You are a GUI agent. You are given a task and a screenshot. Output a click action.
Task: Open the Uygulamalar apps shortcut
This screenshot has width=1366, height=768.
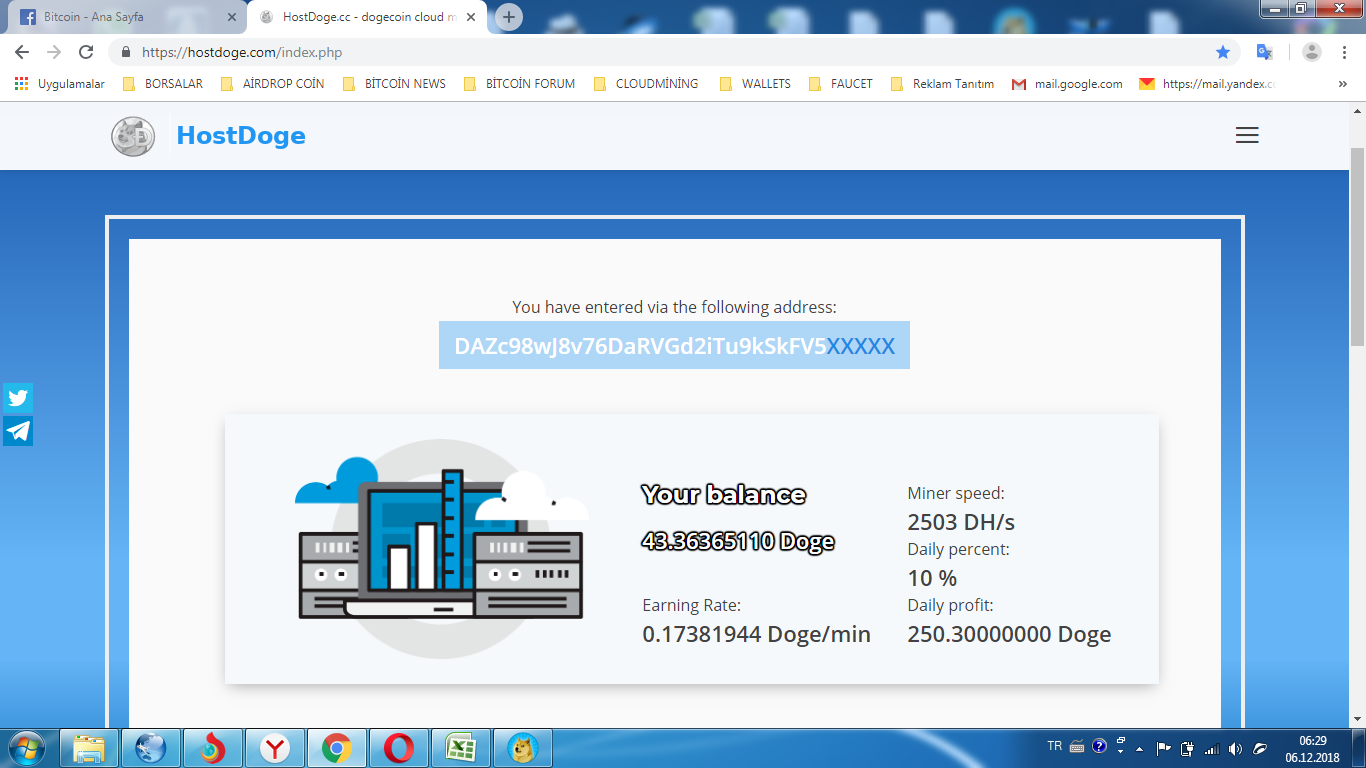coord(60,84)
